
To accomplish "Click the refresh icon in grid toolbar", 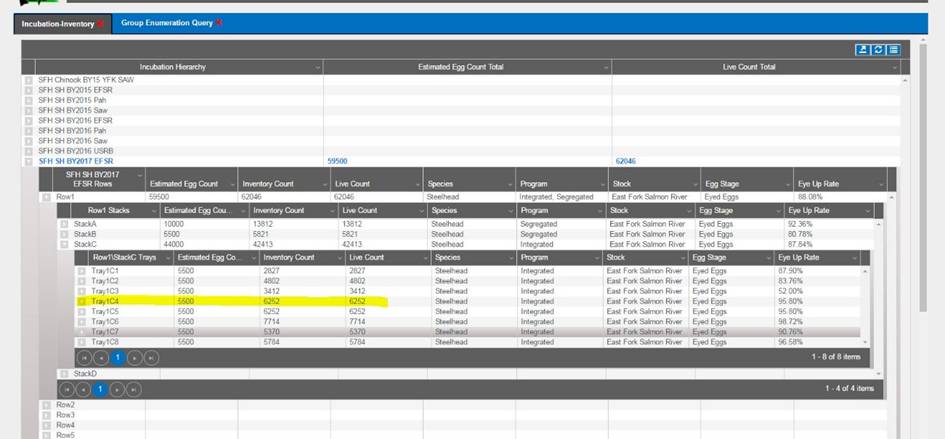I will (877, 50).
